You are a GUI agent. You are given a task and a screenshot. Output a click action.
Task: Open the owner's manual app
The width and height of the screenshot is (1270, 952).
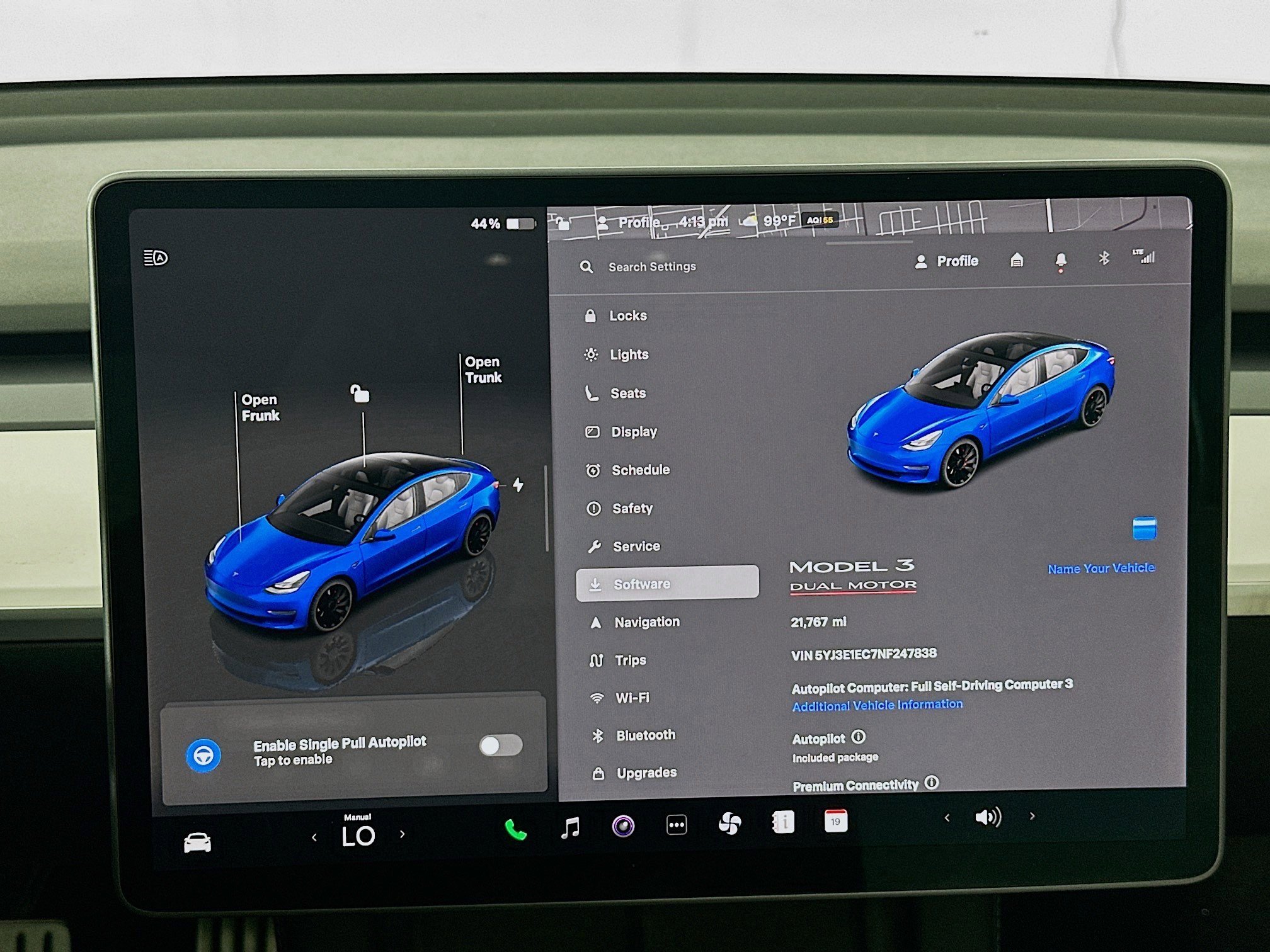[783, 822]
